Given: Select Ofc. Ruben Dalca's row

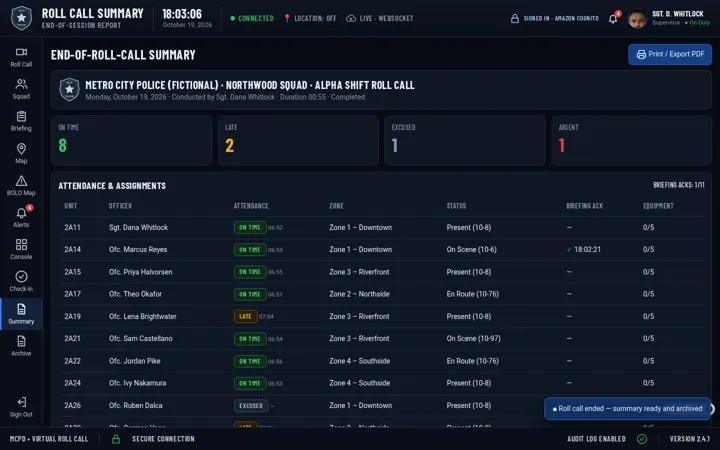Looking at the screenshot, I should (382, 405).
